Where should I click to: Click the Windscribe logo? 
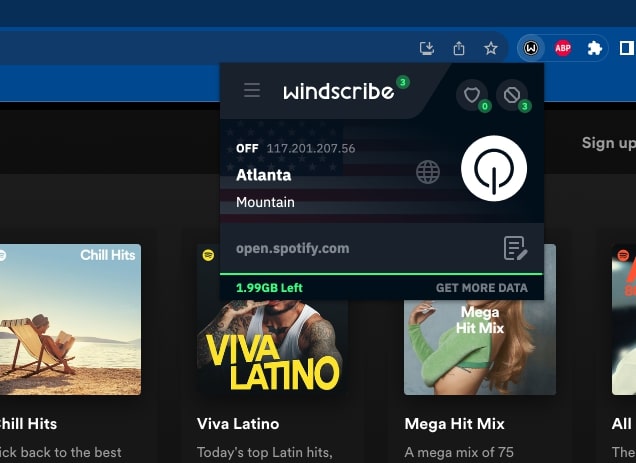pyautogui.click(x=339, y=91)
